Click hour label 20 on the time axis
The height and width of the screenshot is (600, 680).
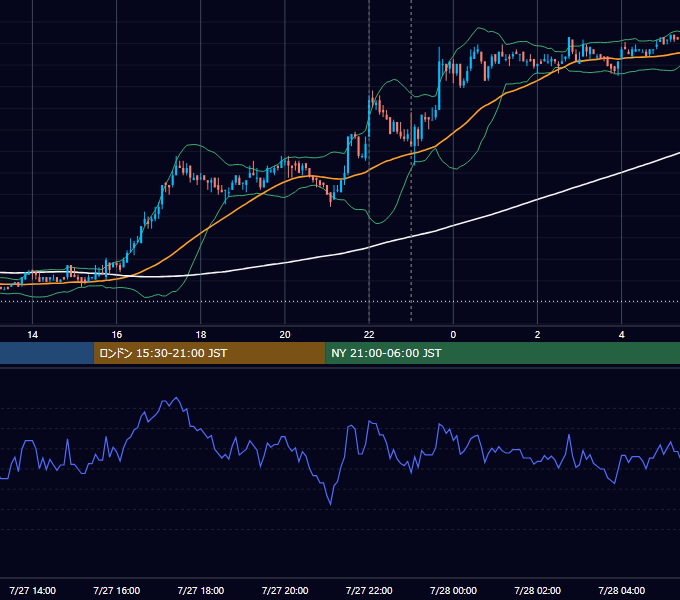coord(285,335)
